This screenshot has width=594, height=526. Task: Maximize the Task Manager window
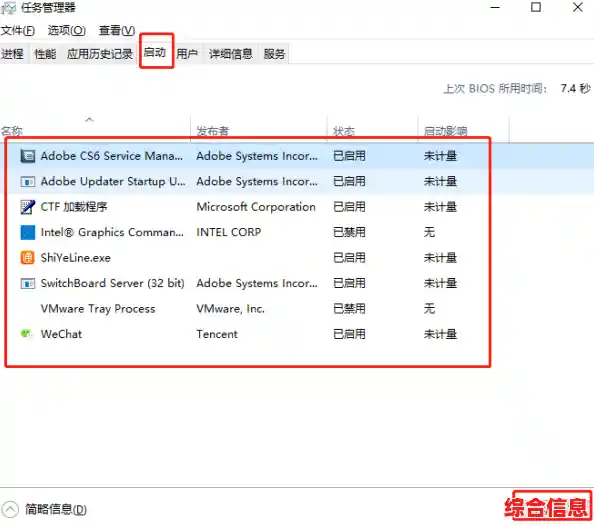tap(536, 7)
